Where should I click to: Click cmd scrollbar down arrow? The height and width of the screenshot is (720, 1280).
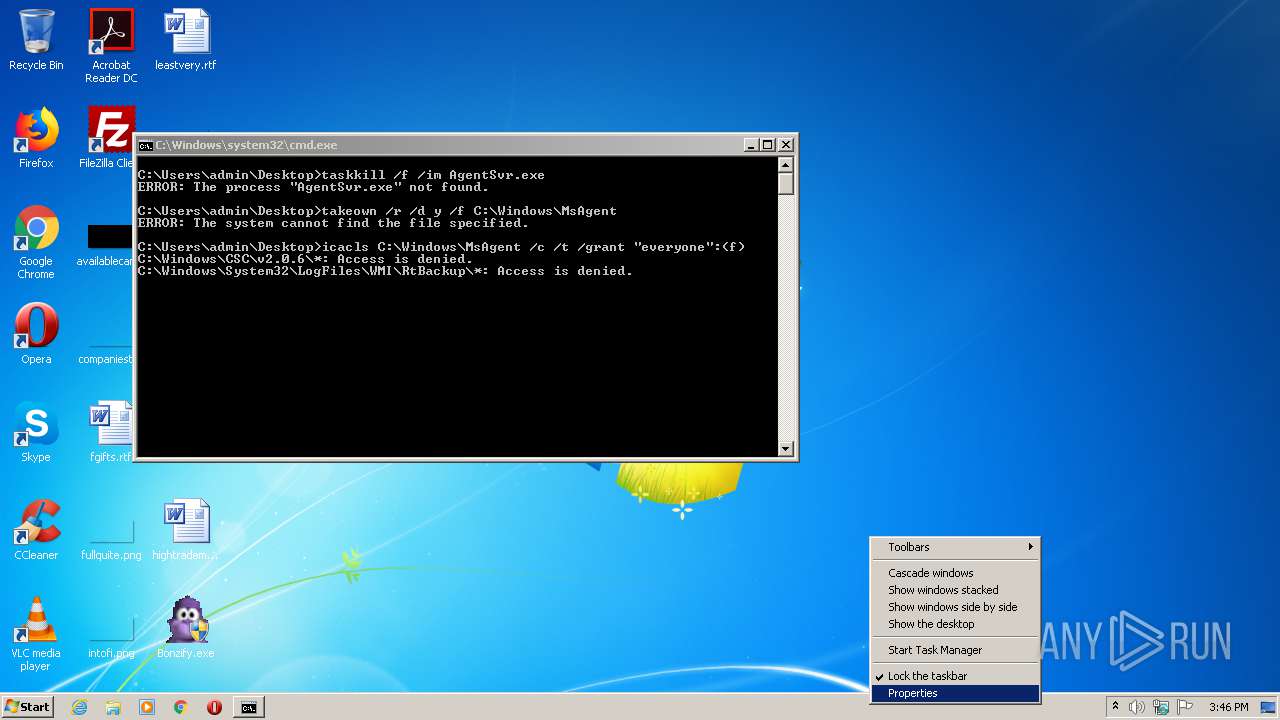pyautogui.click(x=786, y=449)
